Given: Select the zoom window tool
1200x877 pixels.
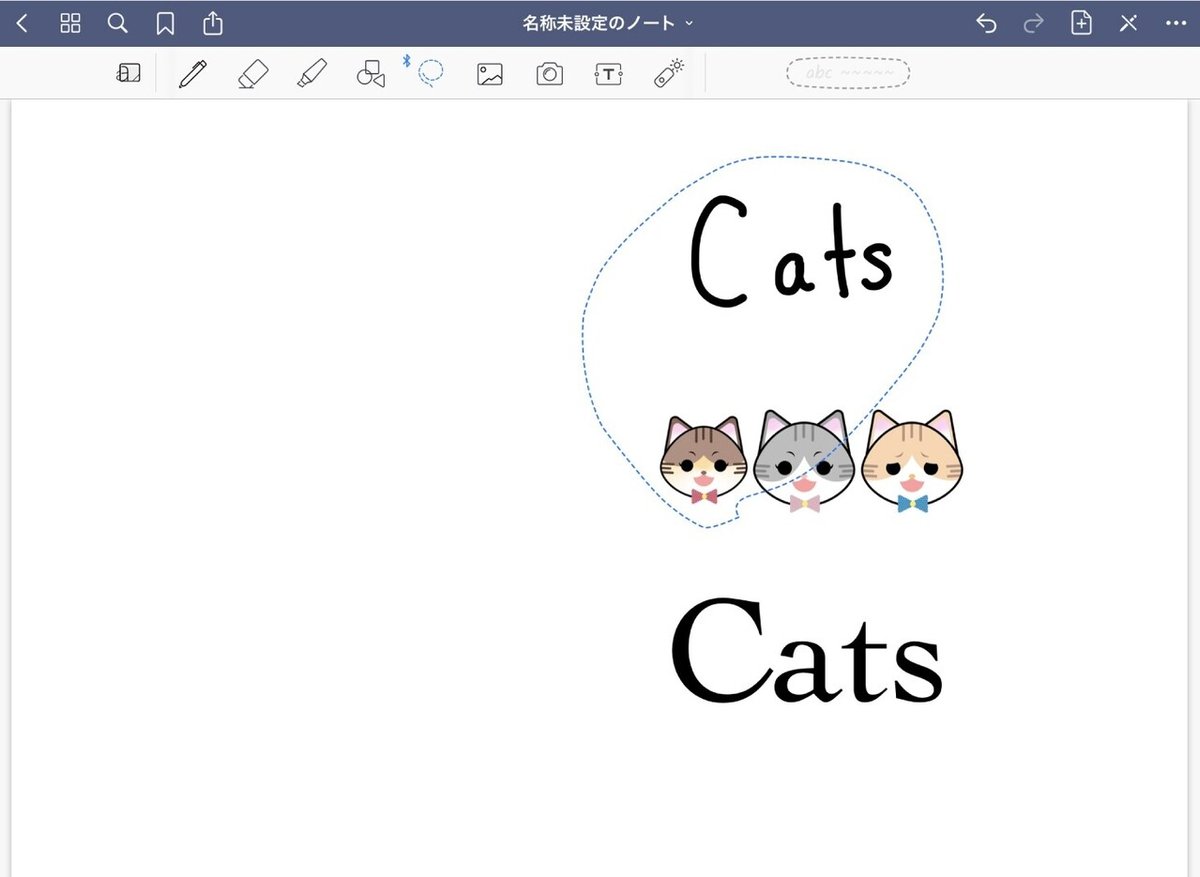Looking at the screenshot, I should point(128,73).
